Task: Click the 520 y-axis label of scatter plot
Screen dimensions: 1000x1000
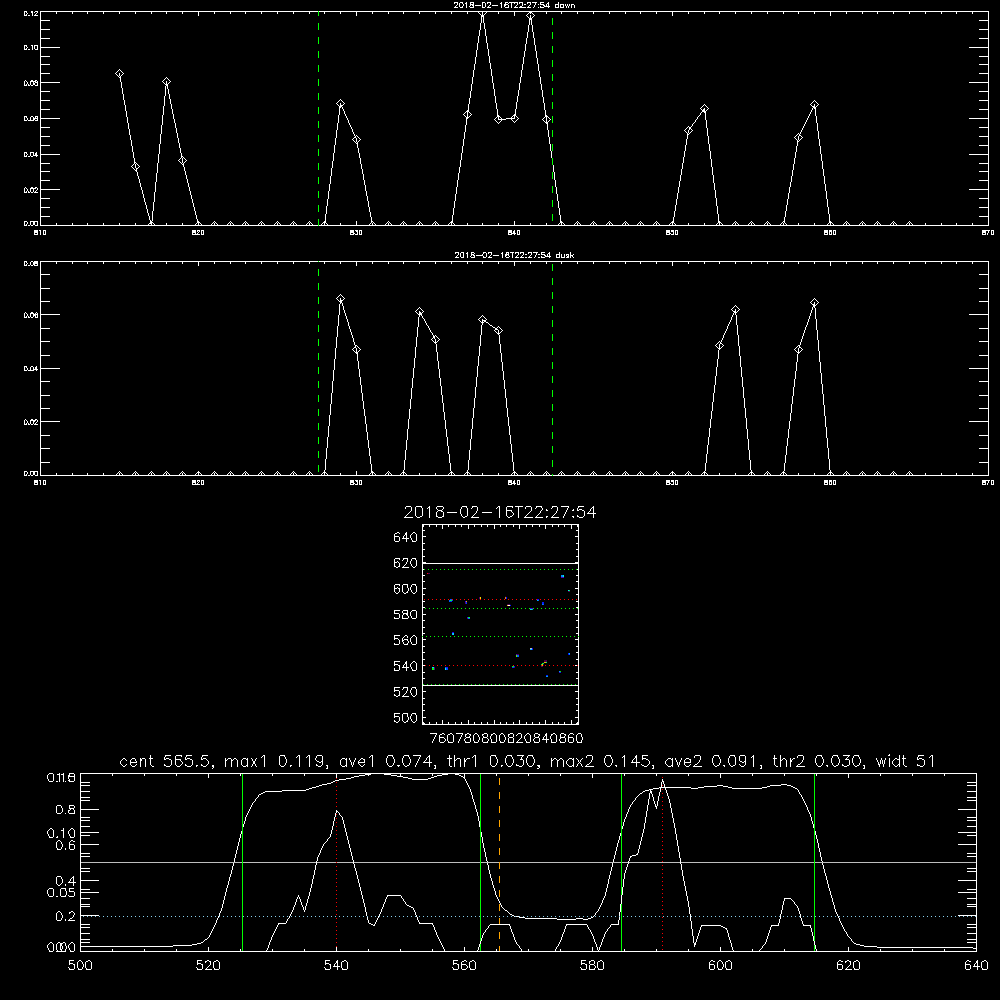Action: 406,692
